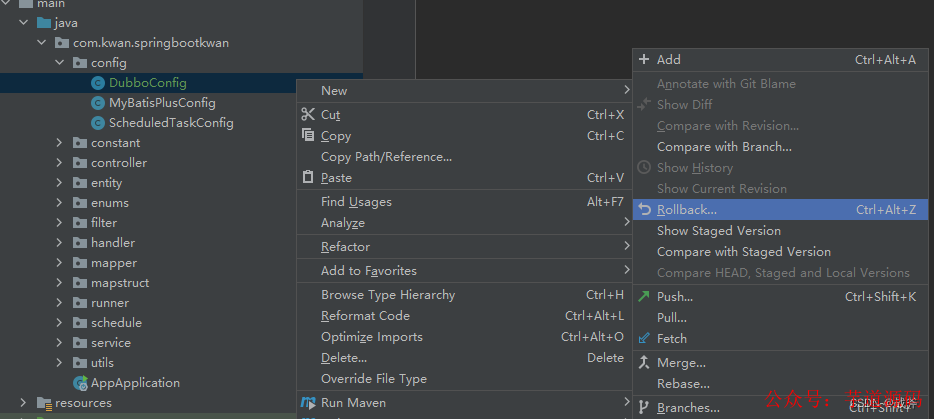Viewport: 934px width, 419px height.
Task: Click the Fetch icon in Git menu
Action: click(x=644, y=338)
